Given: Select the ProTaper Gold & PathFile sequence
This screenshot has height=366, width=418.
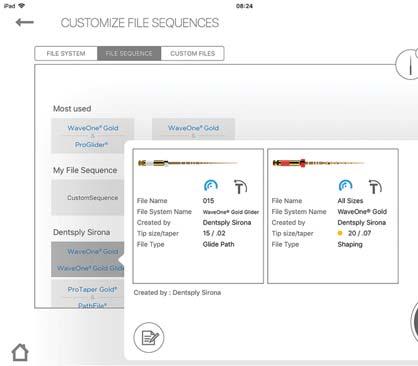Looking at the screenshot, I should coord(88,294).
